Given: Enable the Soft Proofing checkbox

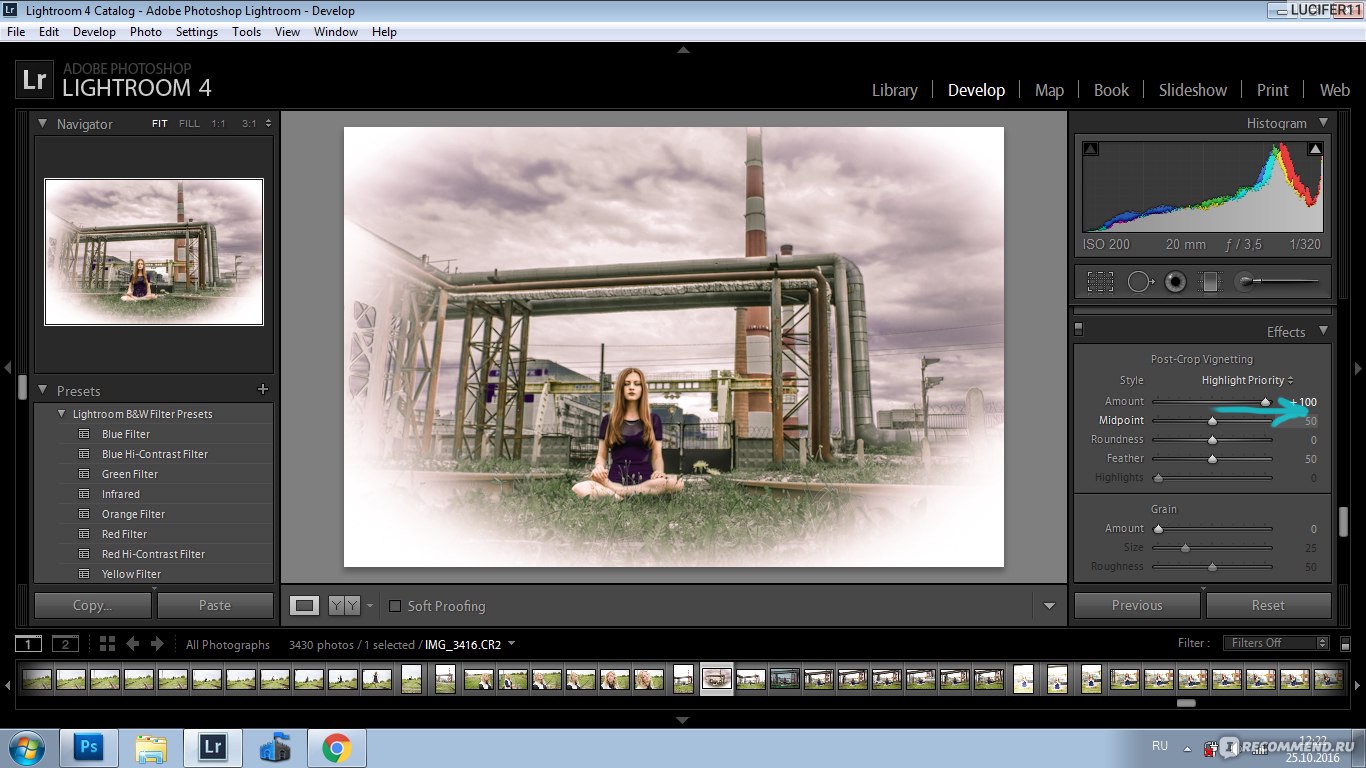Looking at the screenshot, I should click(394, 605).
